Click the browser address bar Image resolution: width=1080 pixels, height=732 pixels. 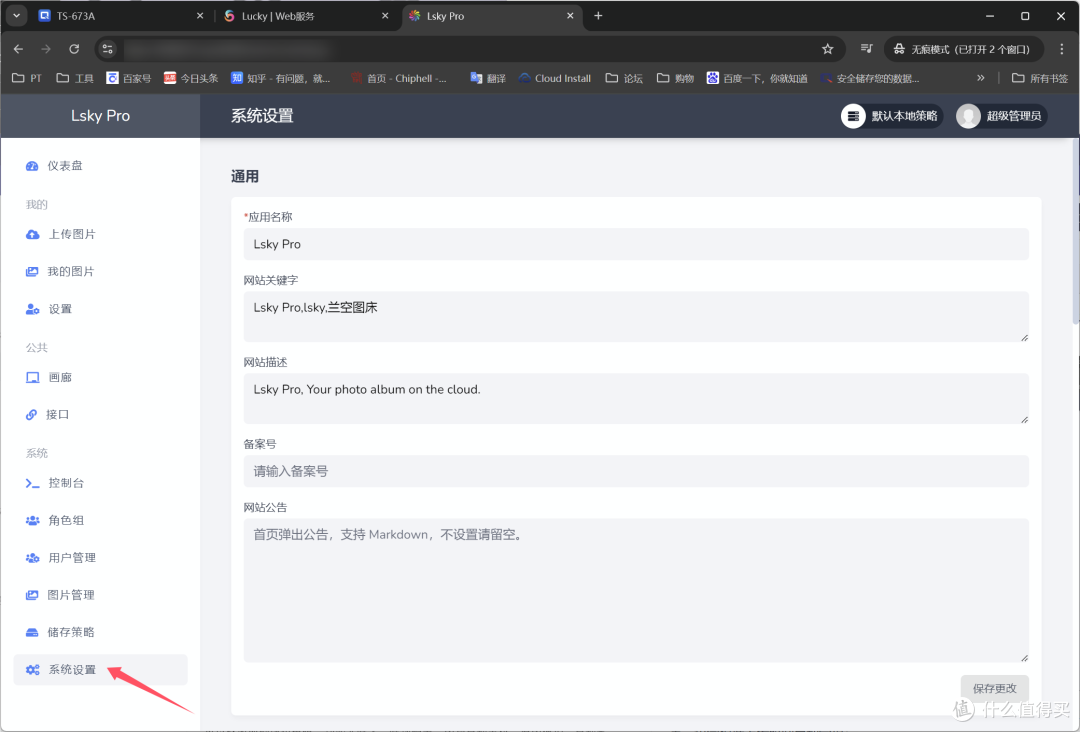click(468, 49)
